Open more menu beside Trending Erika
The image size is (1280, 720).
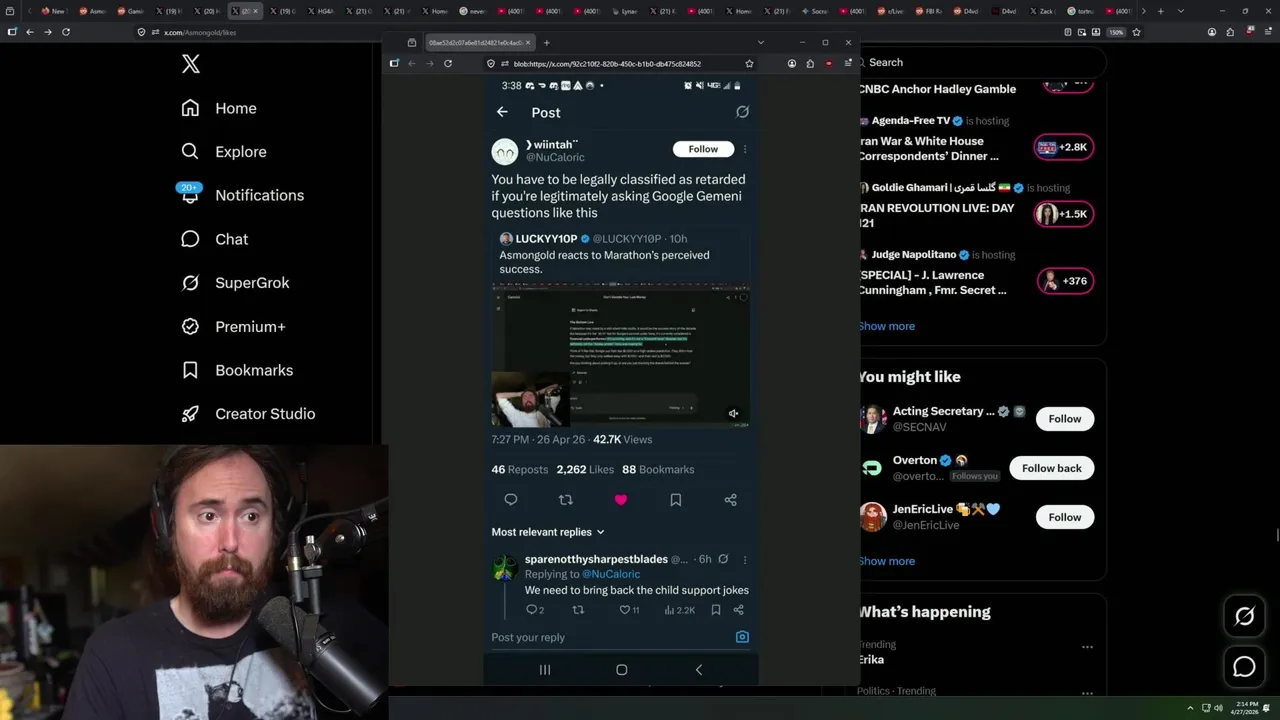pos(1087,647)
